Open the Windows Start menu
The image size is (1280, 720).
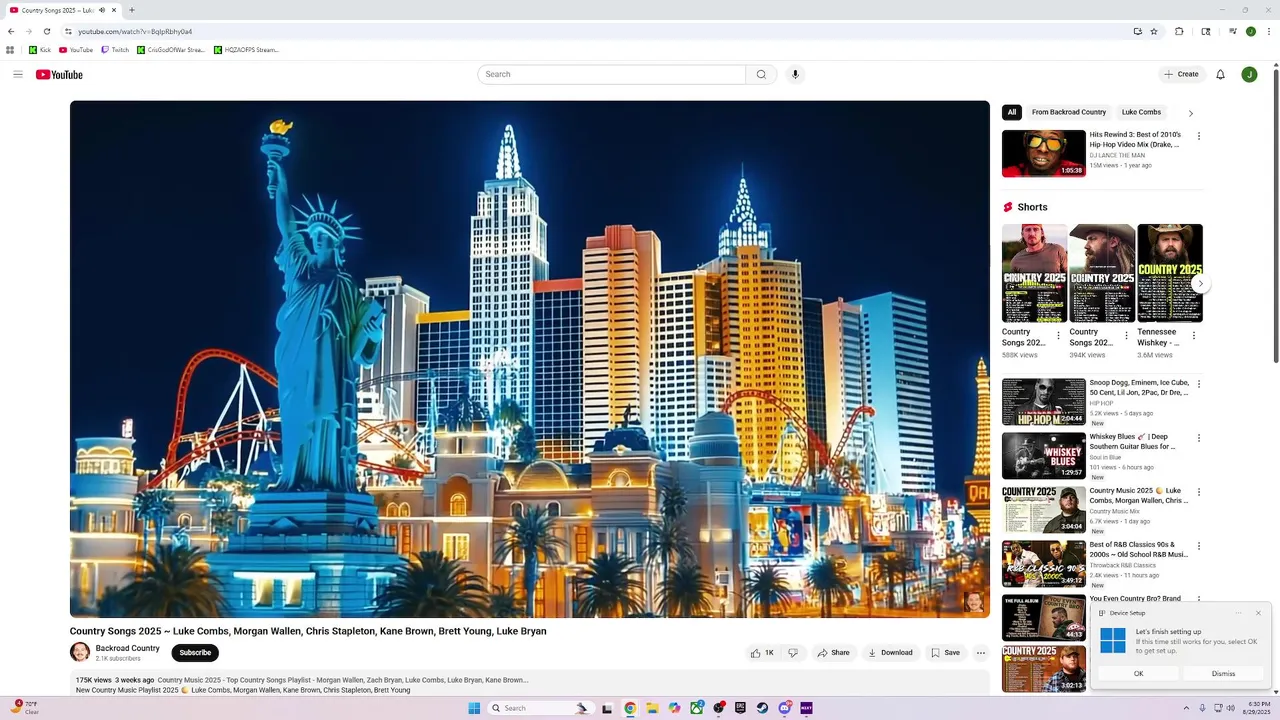click(x=474, y=708)
